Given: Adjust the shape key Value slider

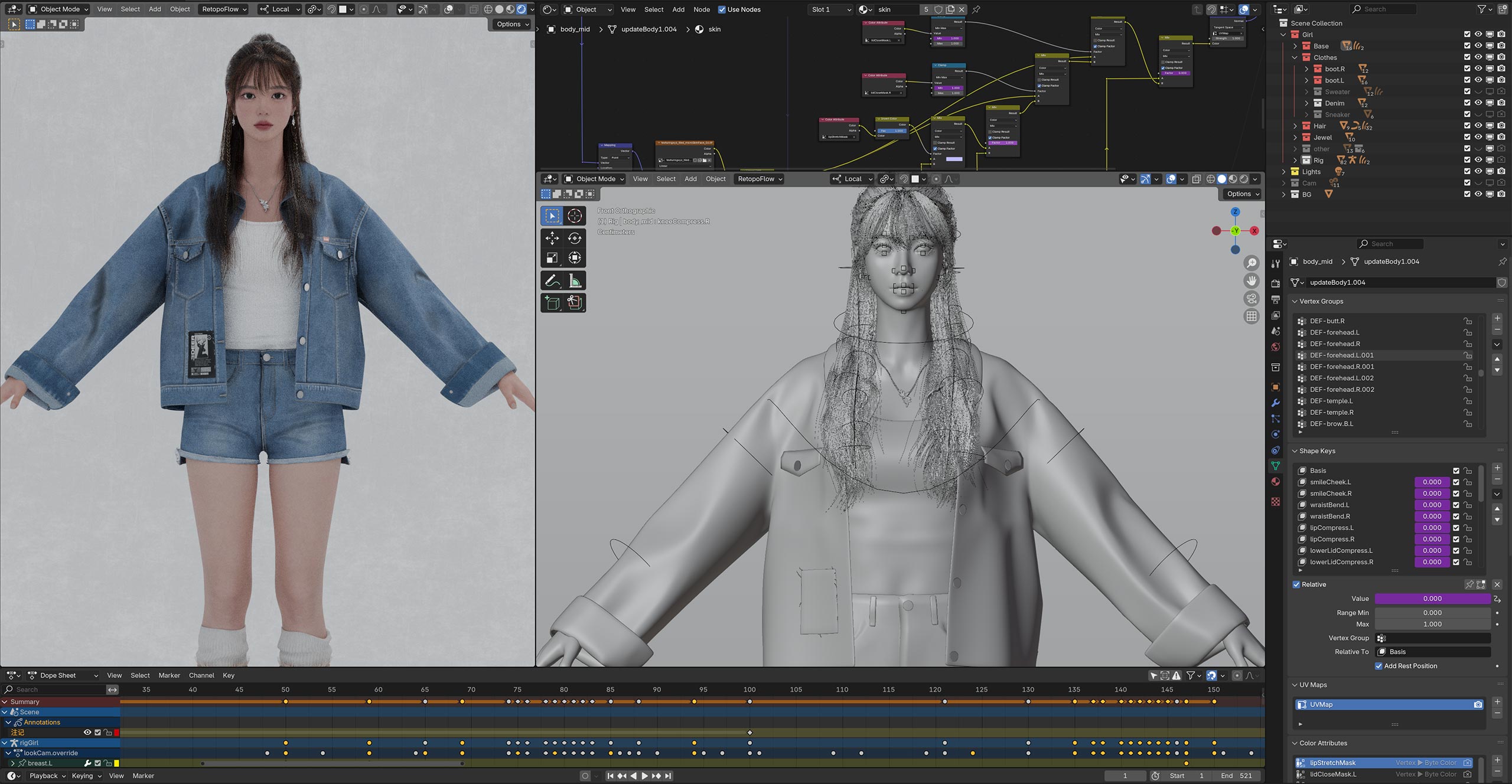Looking at the screenshot, I should pyautogui.click(x=1432, y=599).
